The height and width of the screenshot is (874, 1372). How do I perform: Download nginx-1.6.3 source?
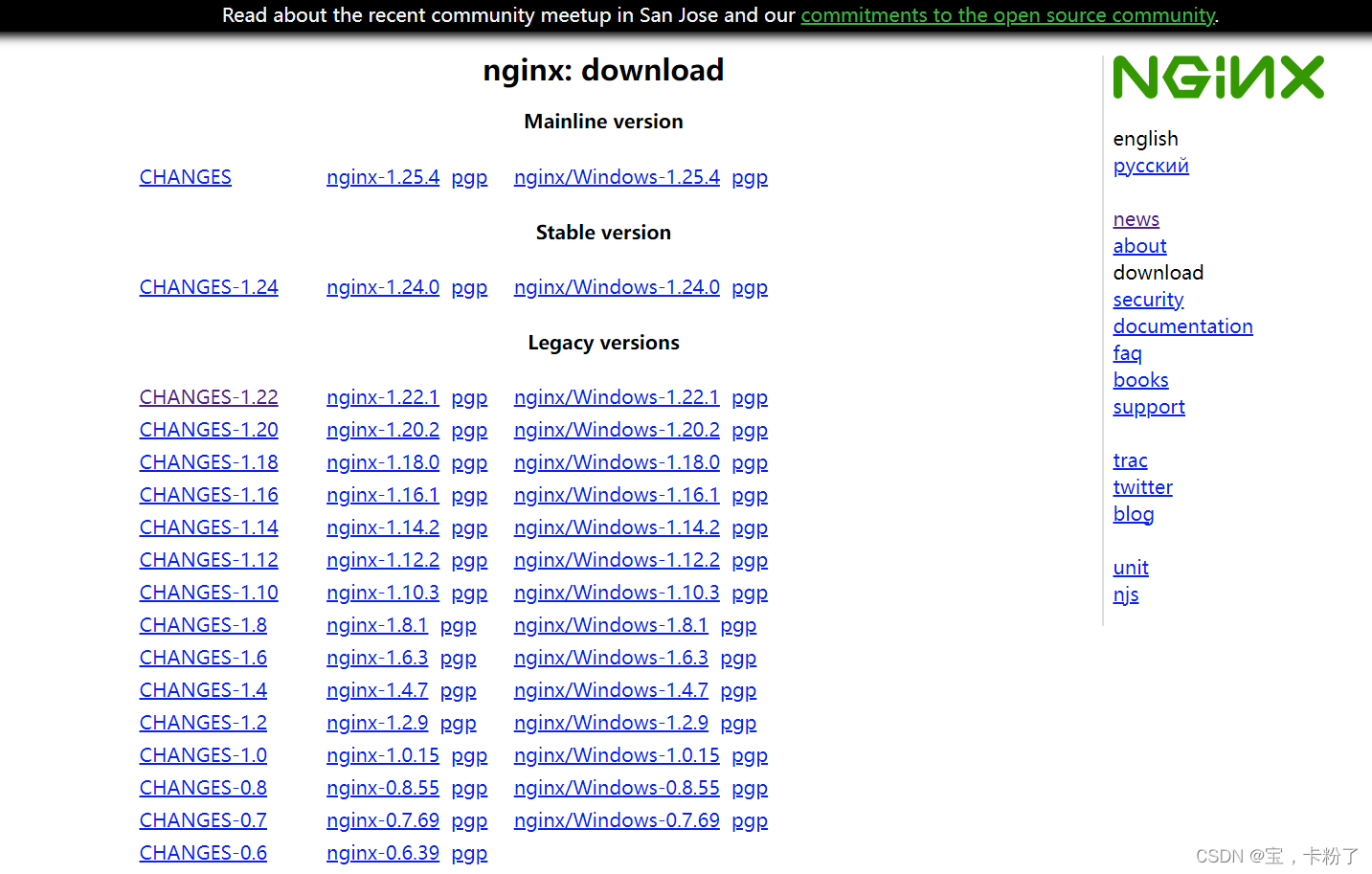click(x=377, y=658)
